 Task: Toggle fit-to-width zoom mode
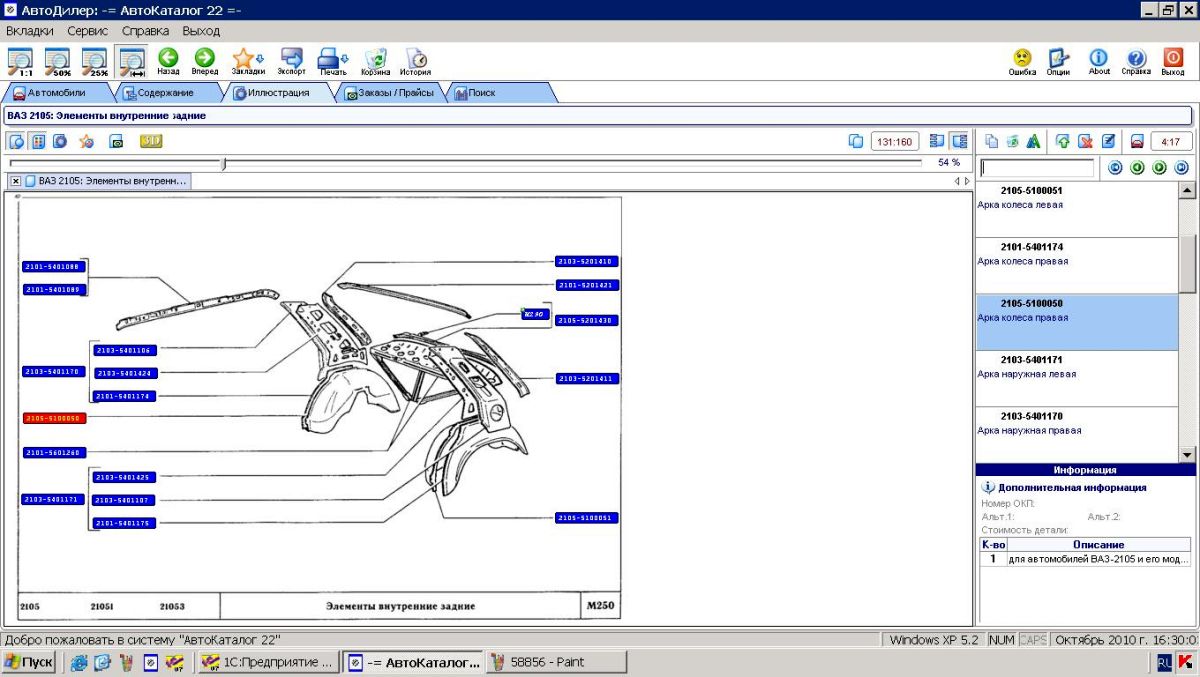131,62
